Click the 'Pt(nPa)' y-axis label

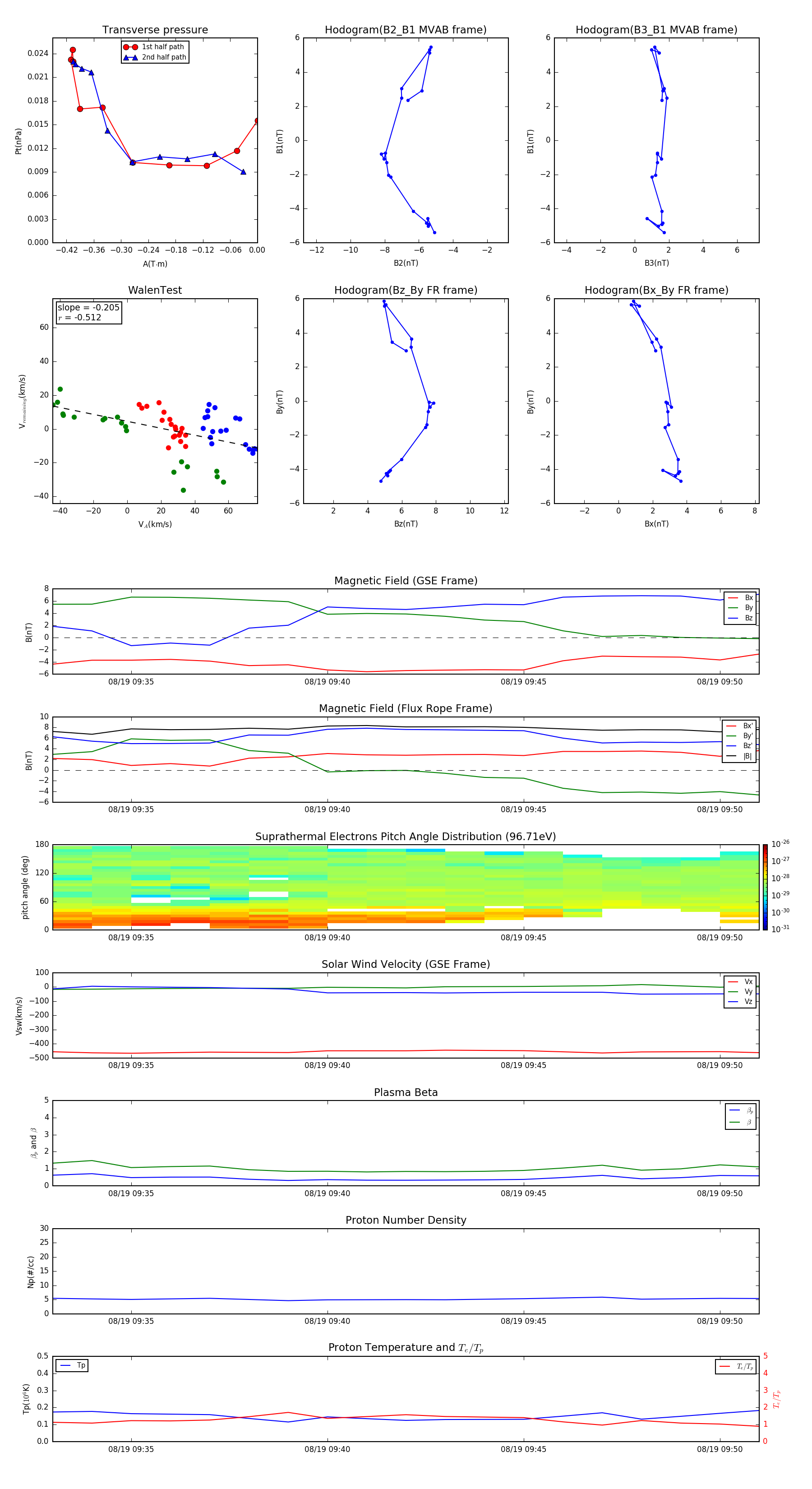tap(18, 141)
